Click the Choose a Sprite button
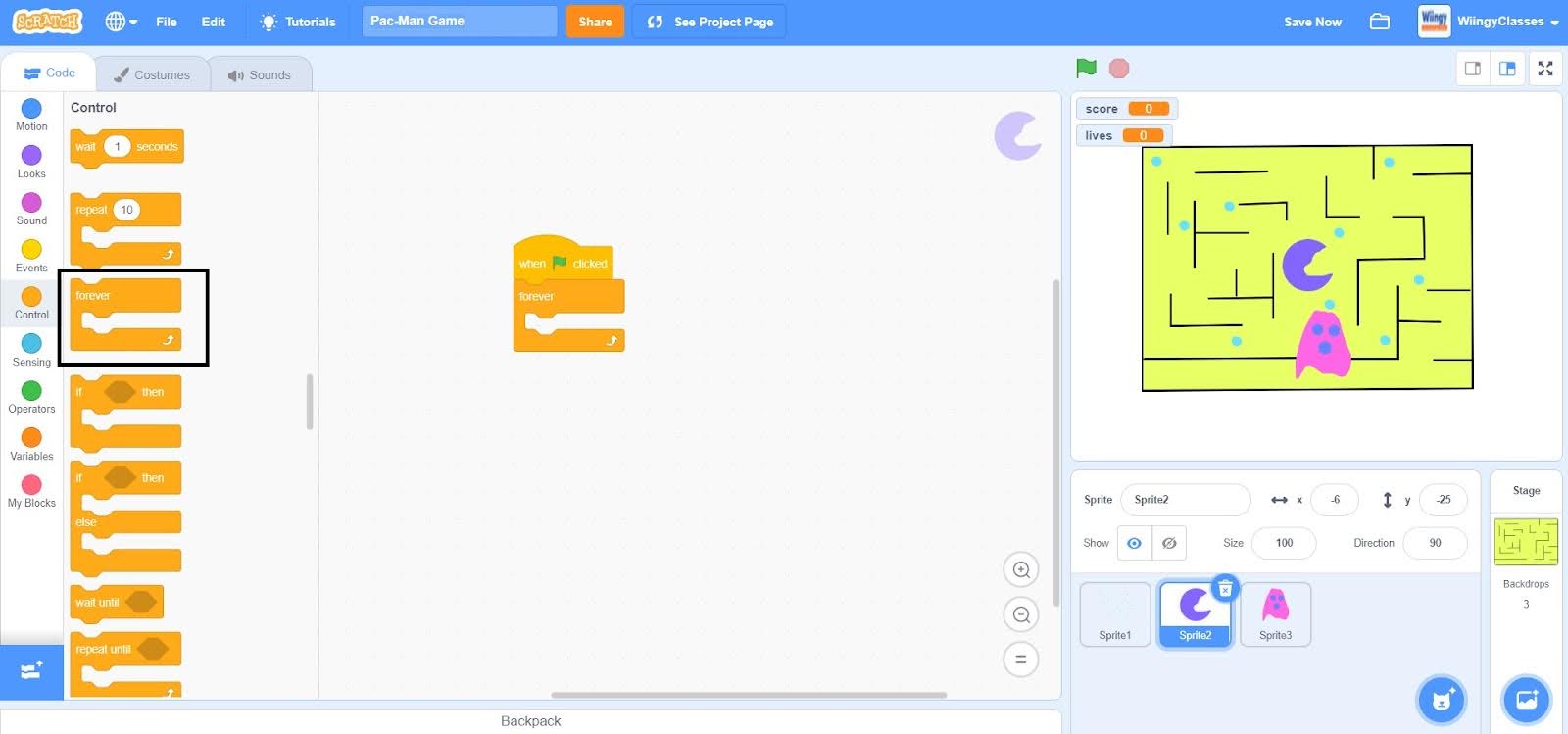1568x734 pixels. [1442, 699]
